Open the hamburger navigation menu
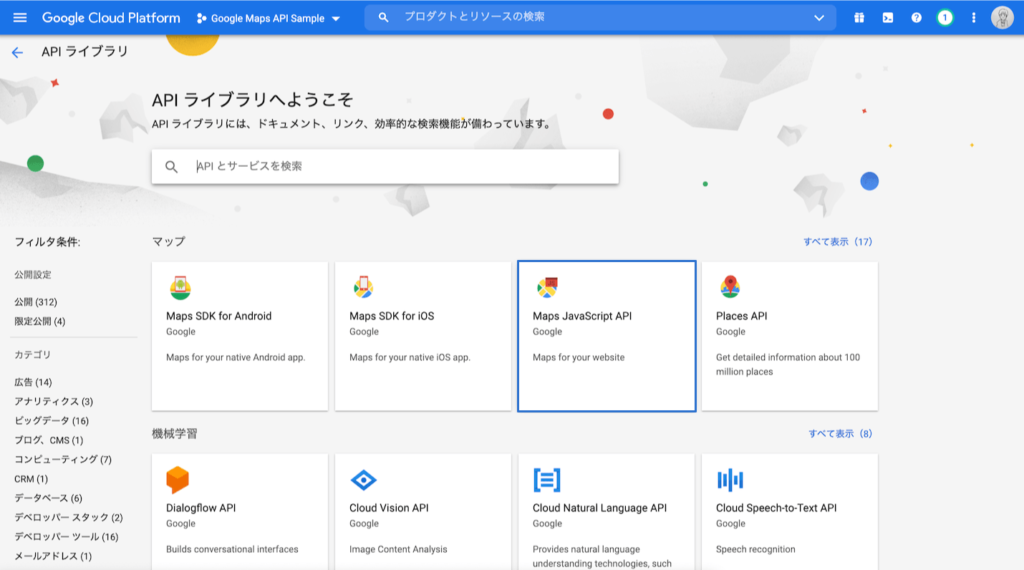The image size is (1024, 570). (x=20, y=18)
